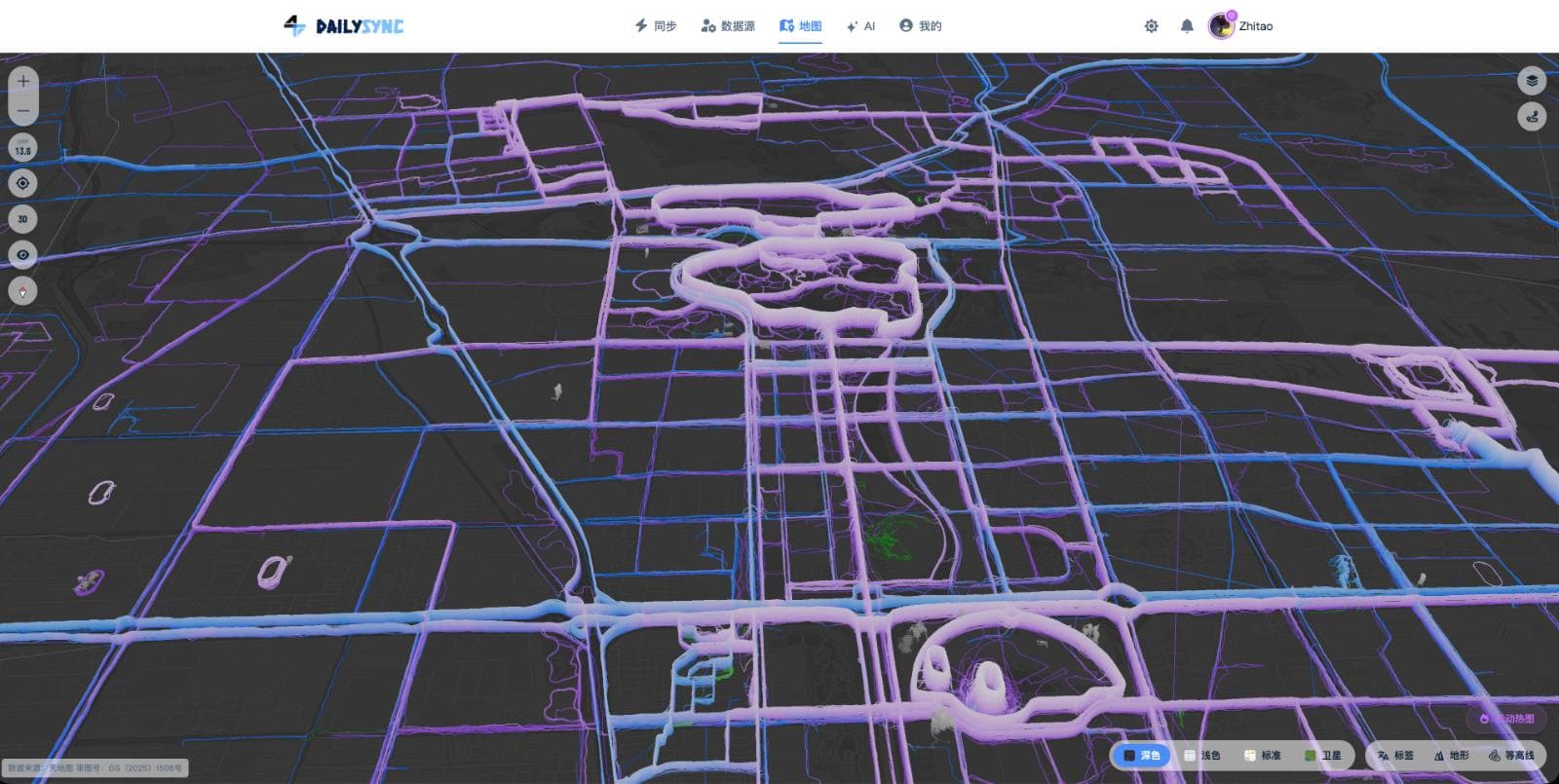
Task: Reset map bearing with the compass icon
Action: [23, 291]
